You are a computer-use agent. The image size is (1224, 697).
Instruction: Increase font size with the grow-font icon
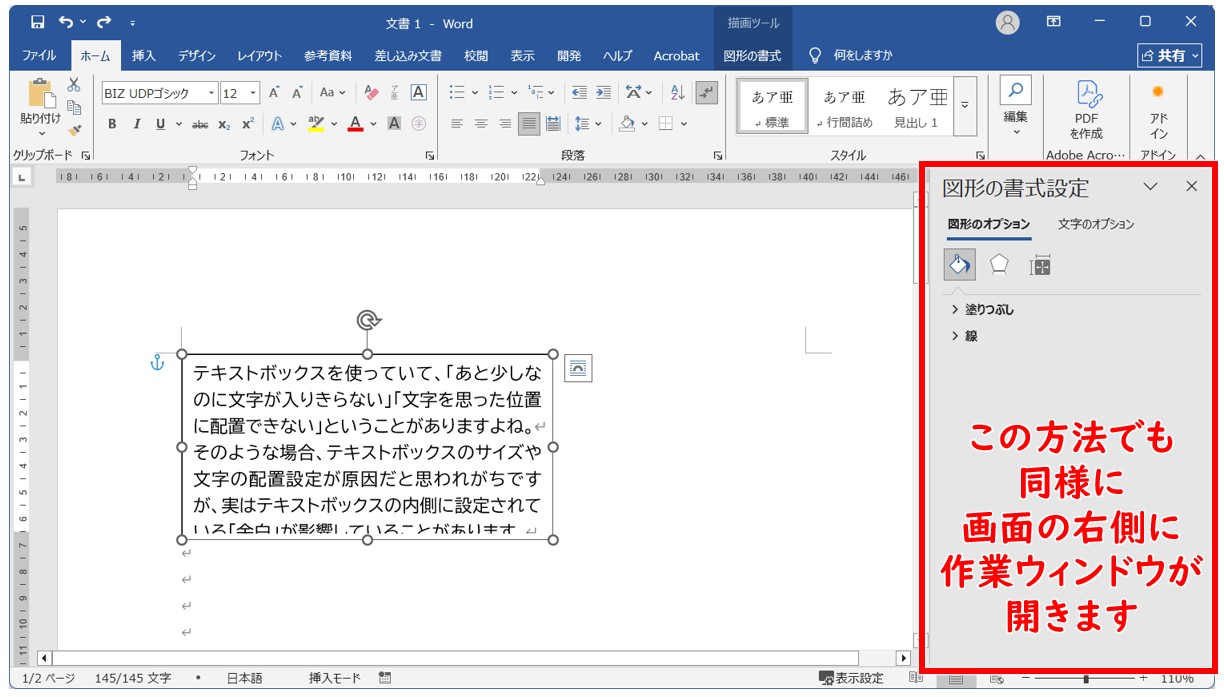[274, 93]
